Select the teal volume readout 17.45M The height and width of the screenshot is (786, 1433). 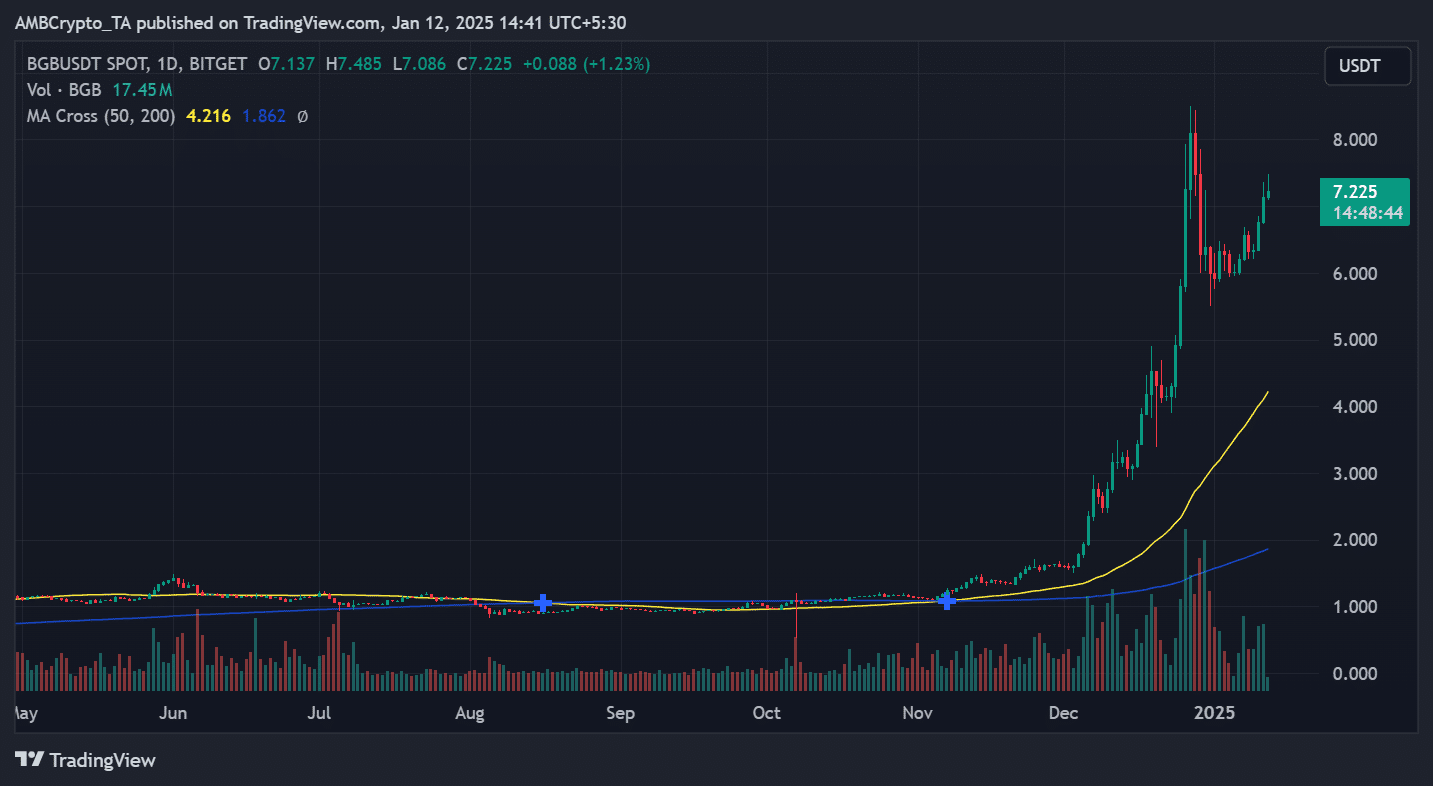(140, 89)
